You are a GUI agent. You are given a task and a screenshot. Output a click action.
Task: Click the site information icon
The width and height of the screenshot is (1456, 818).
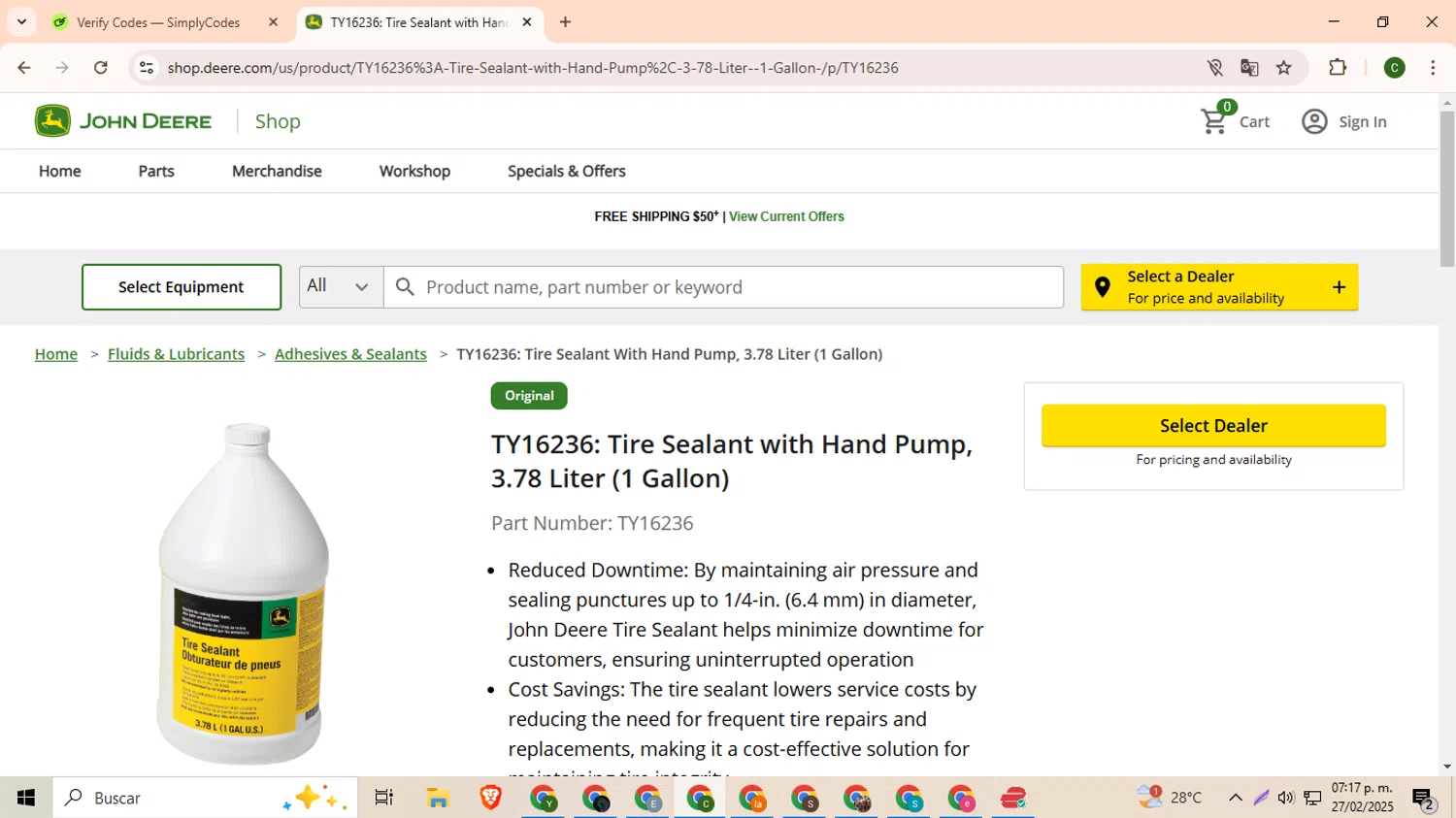pyautogui.click(x=147, y=67)
